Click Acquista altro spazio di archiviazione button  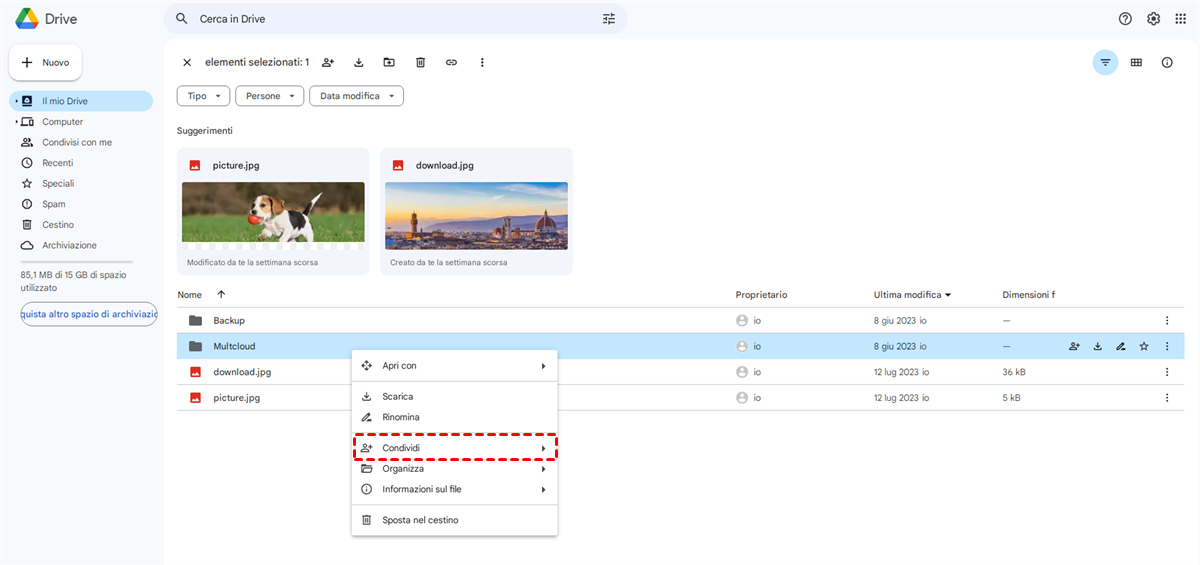coord(89,314)
